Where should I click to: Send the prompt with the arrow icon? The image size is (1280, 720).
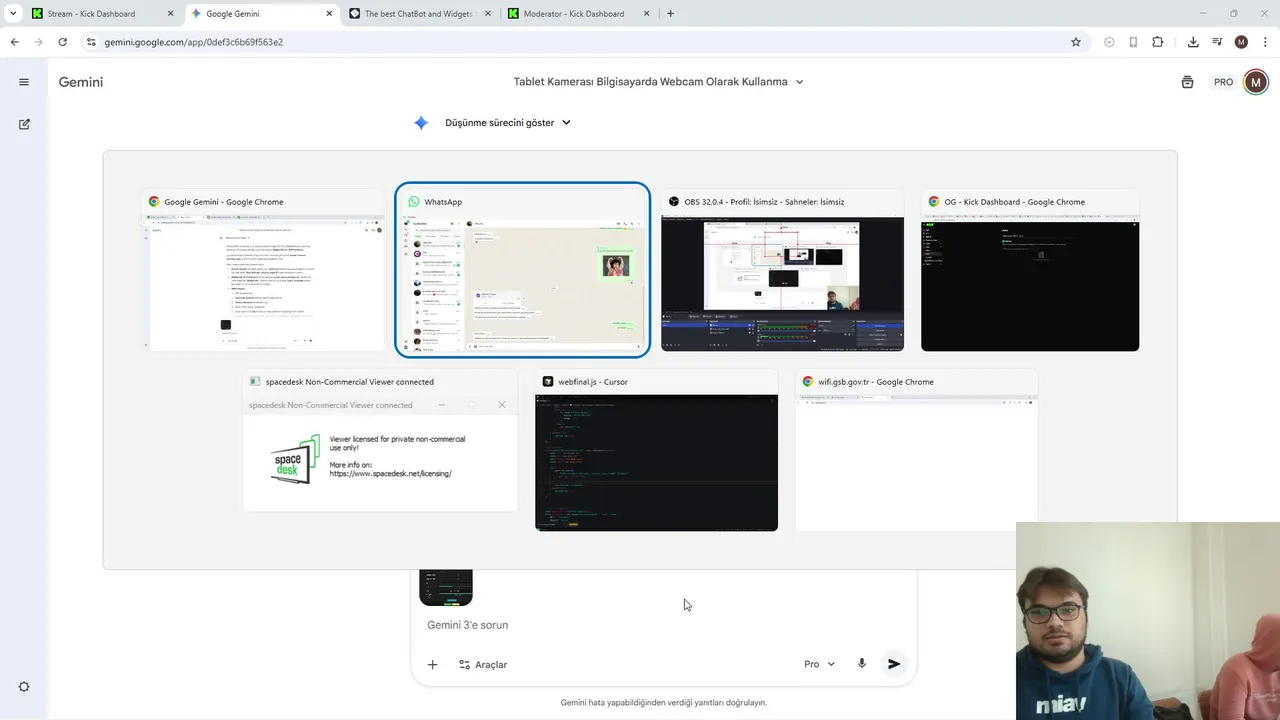894,664
